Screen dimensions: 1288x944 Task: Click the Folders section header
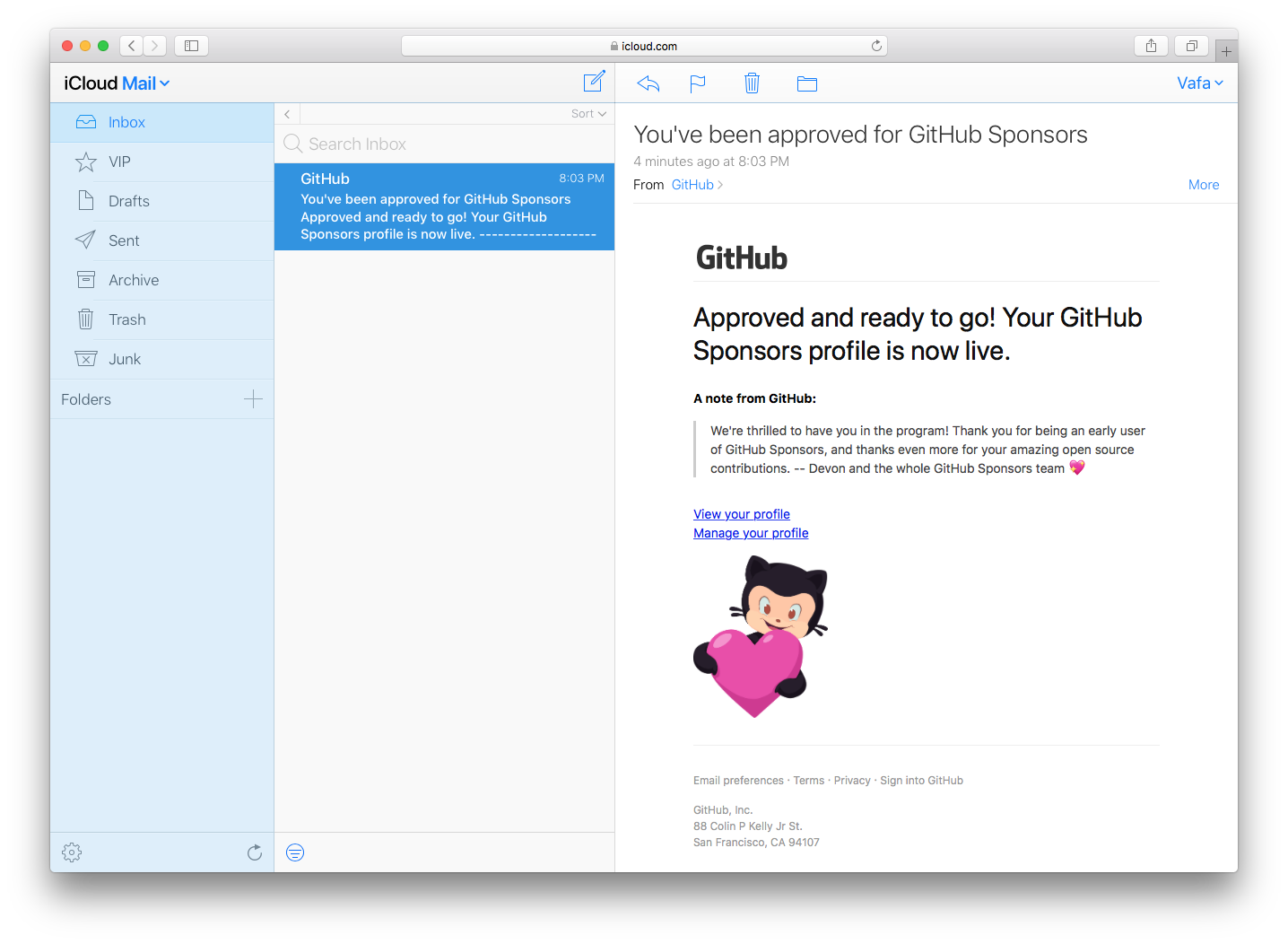point(86,399)
